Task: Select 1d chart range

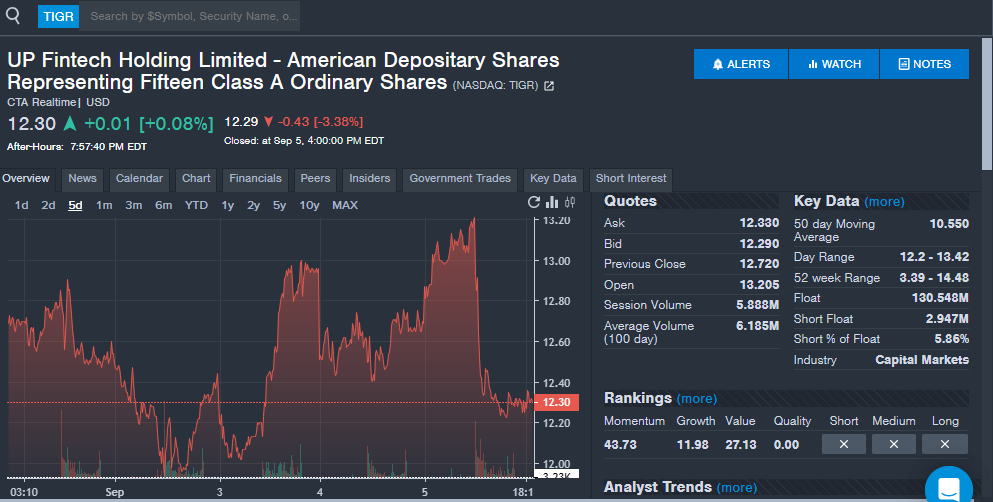Action: click(x=22, y=205)
